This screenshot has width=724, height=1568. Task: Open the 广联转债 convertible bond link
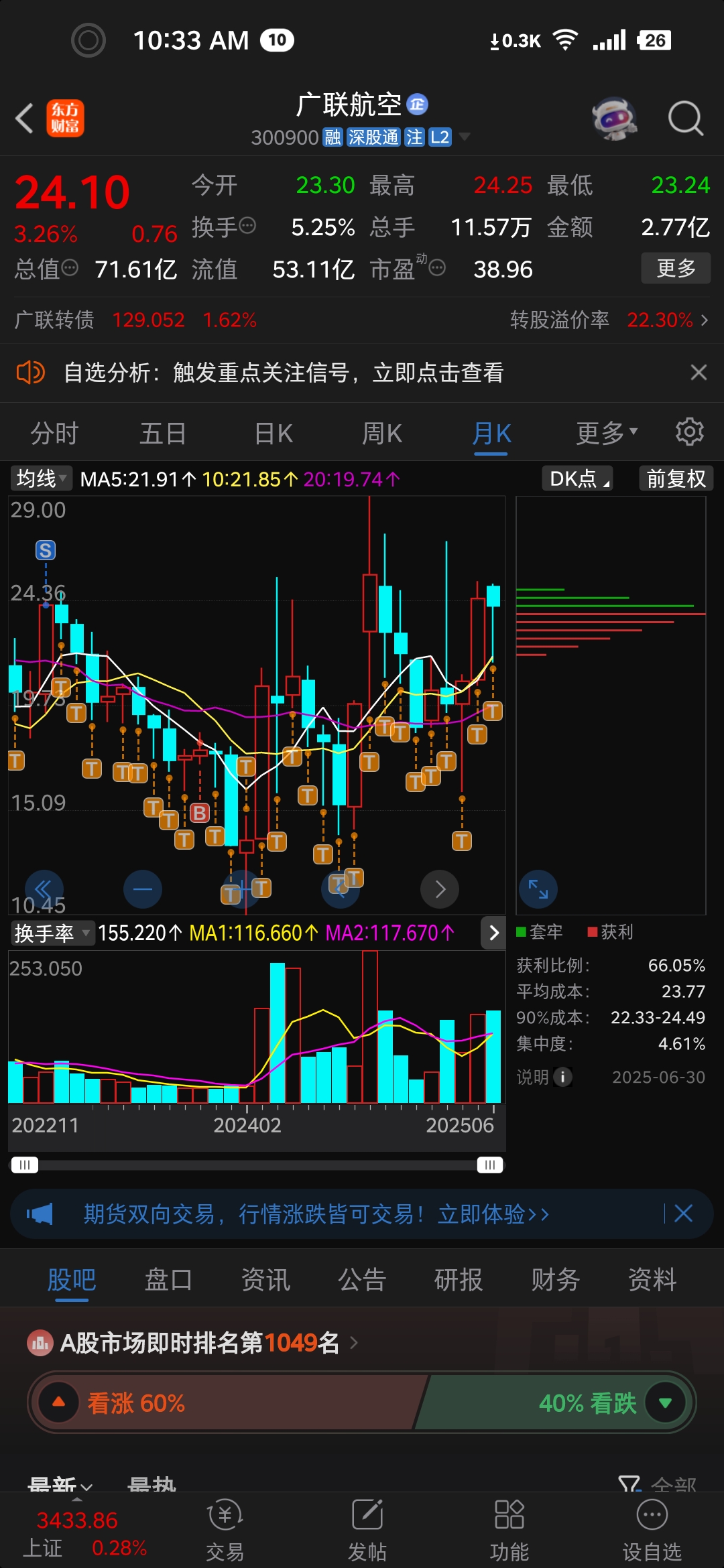click(x=135, y=320)
